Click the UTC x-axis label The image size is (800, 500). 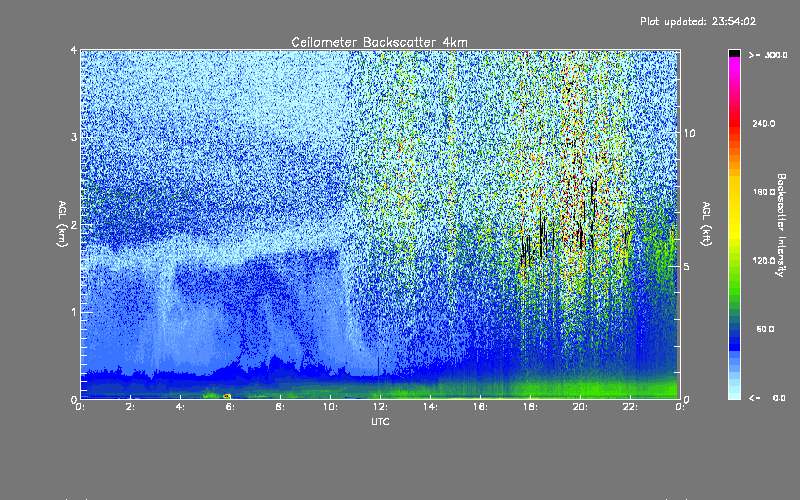(x=380, y=422)
